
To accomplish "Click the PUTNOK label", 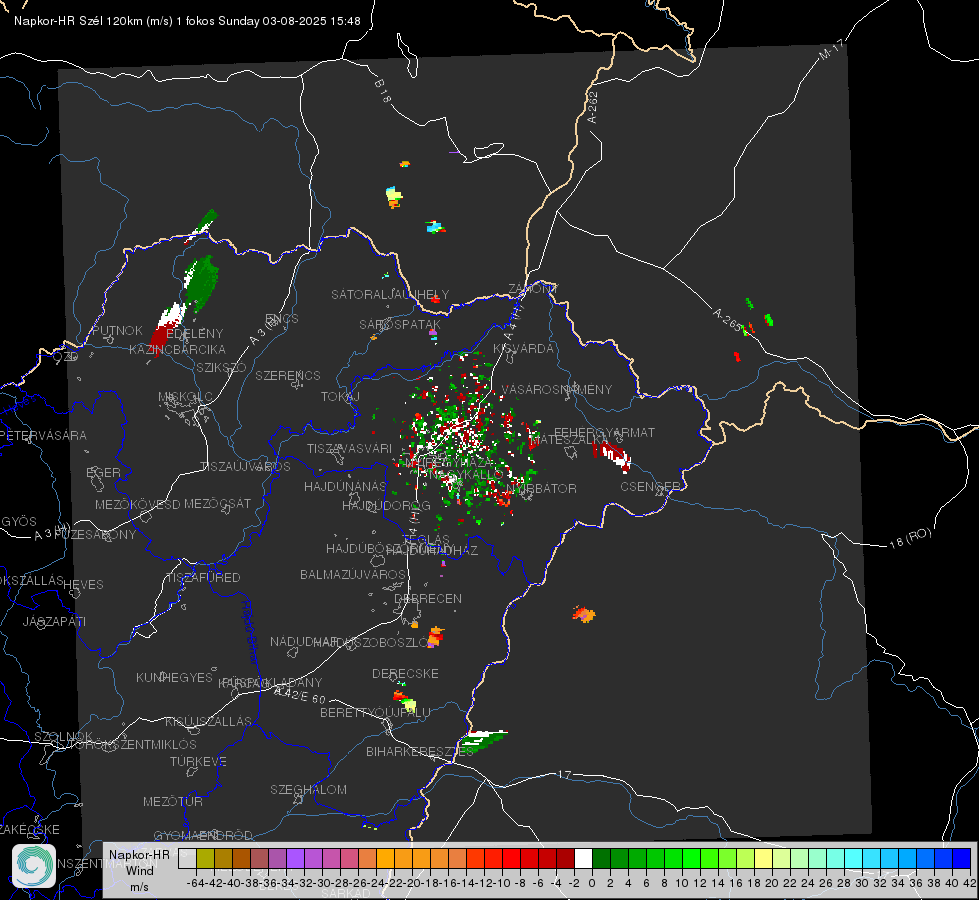I will (117, 330).
